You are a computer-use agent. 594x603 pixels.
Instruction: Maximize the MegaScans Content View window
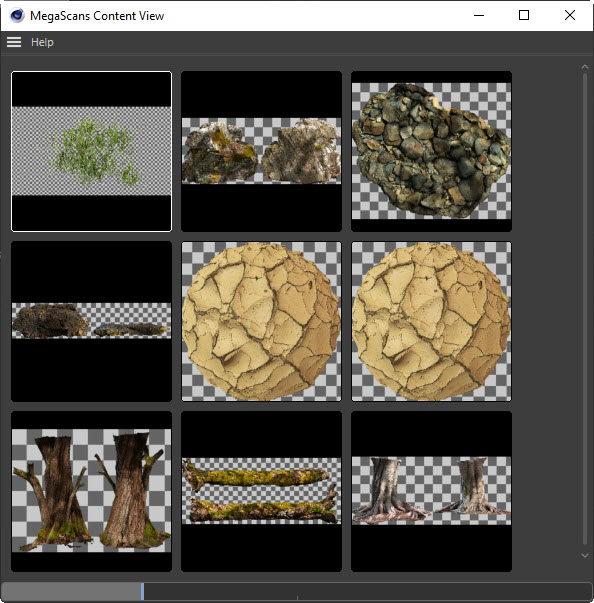tap(524, 15)
